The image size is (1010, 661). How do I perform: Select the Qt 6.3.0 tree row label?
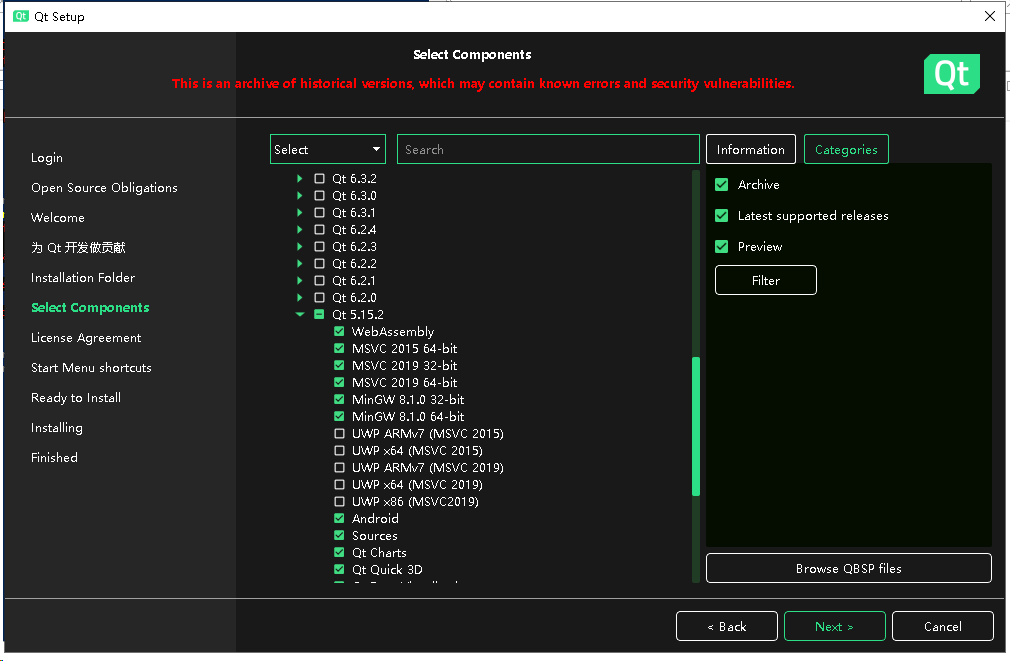pos(354,195)
